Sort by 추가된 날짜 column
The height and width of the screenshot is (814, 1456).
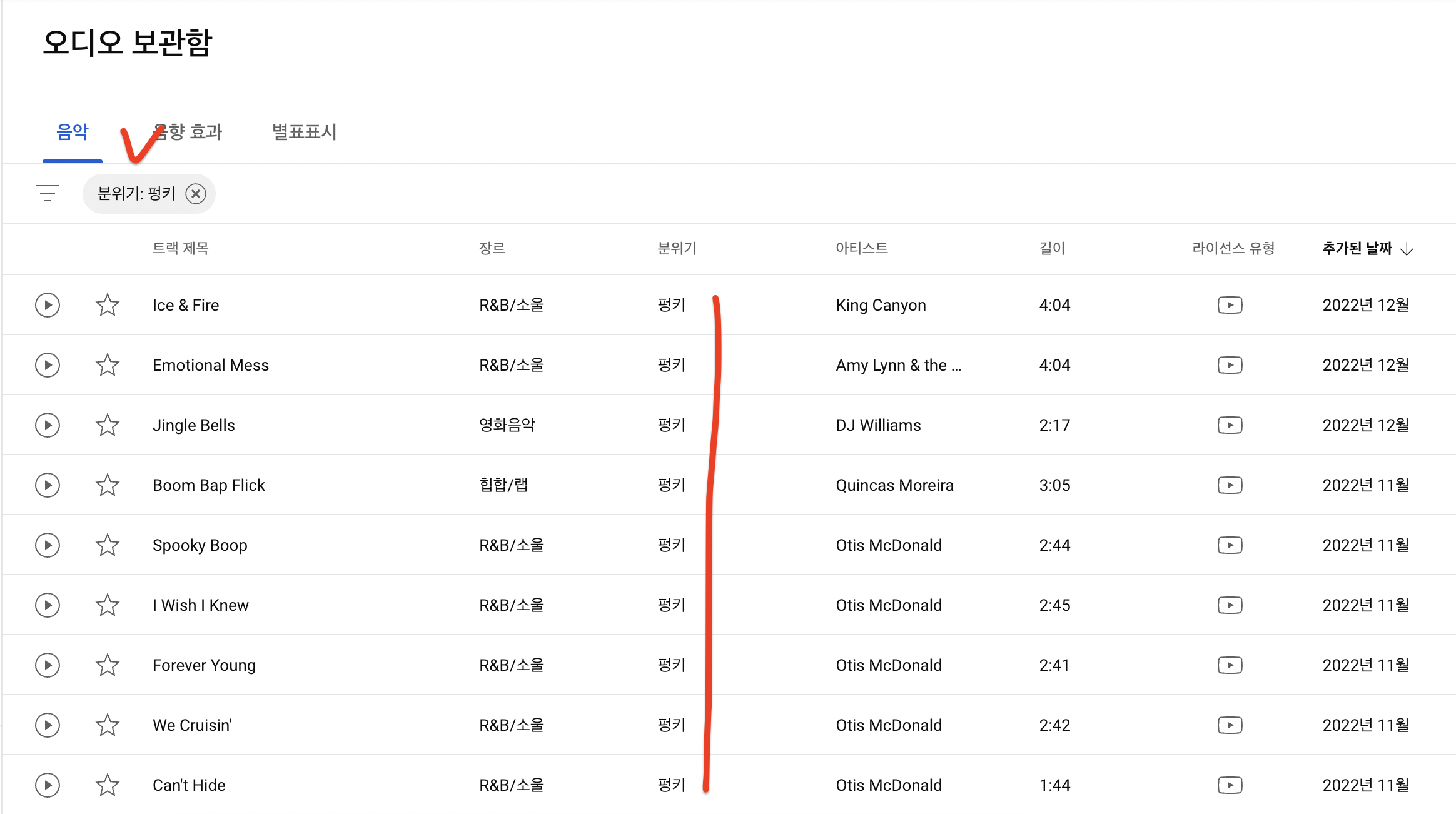1367,249
